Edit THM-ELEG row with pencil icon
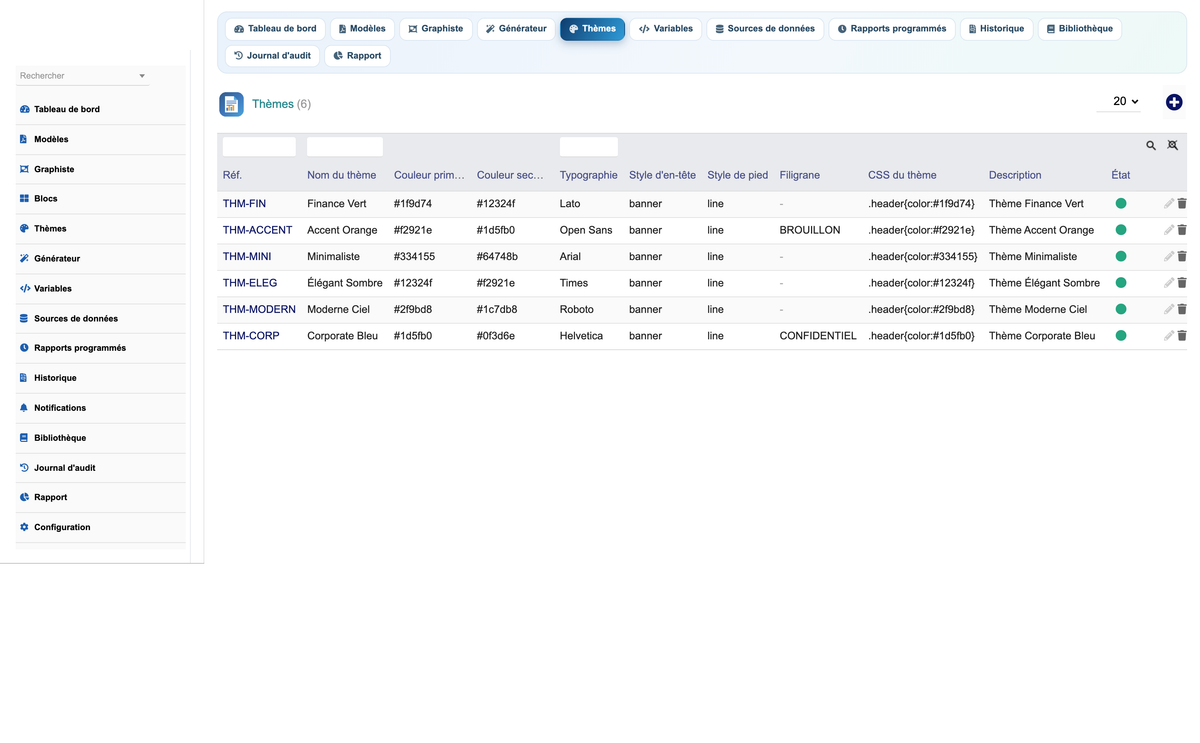The height and width of the screenshot is (743, 1200). [1169, 283]
